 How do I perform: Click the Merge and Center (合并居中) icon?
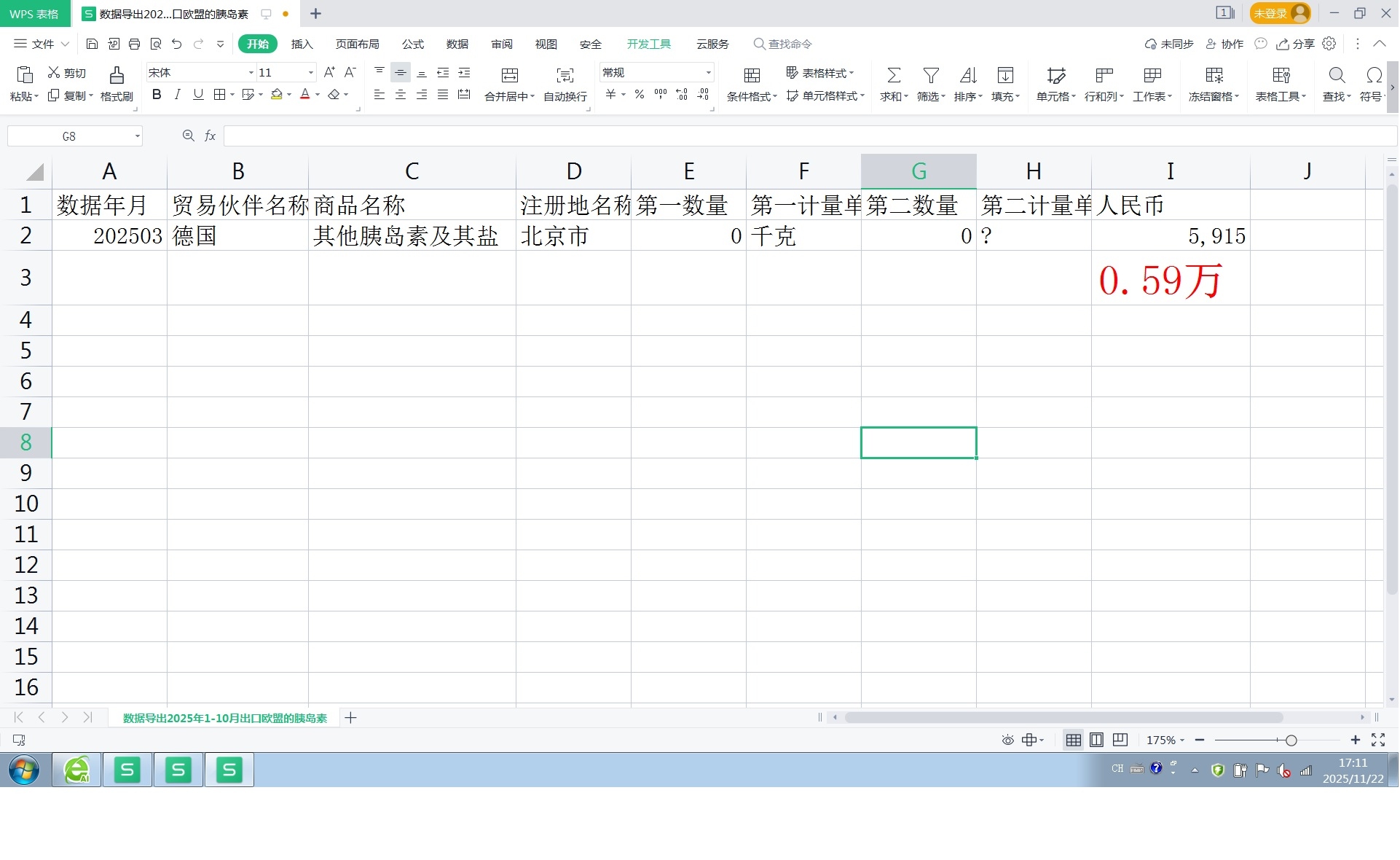[x=510, y=75]
